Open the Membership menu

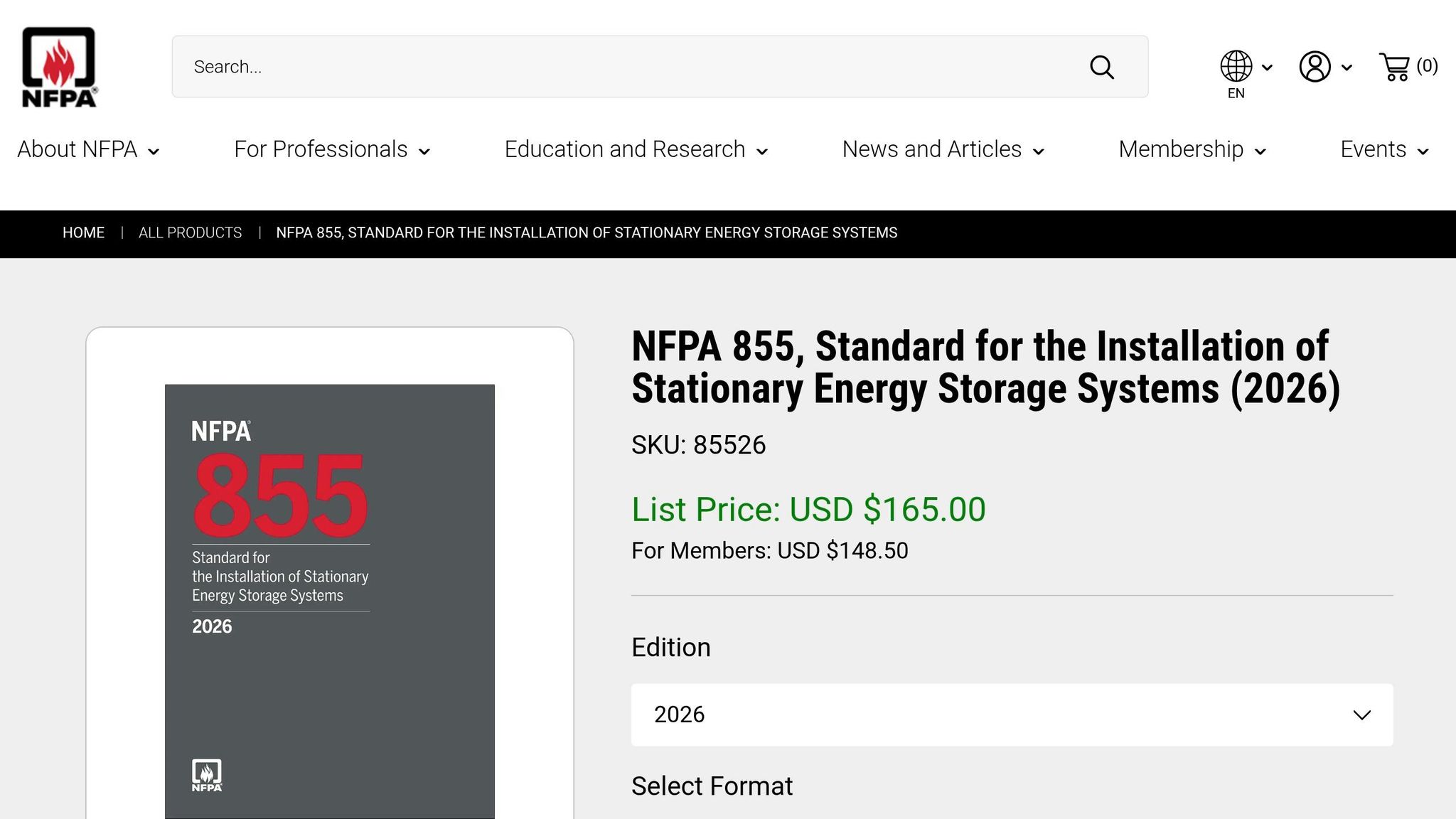tap(1192, 149)
